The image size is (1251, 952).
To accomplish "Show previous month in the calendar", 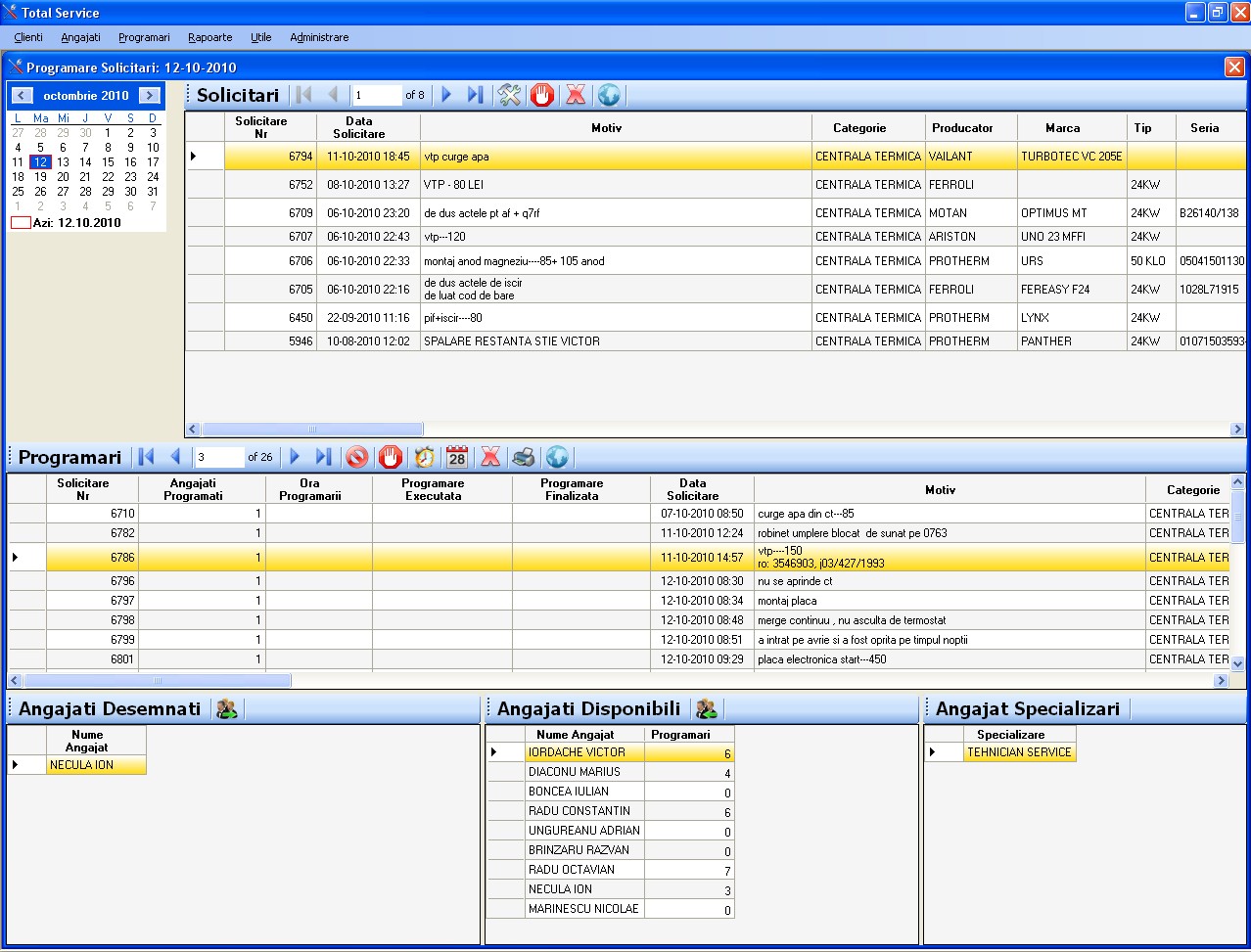I will (x=23, y=95).
